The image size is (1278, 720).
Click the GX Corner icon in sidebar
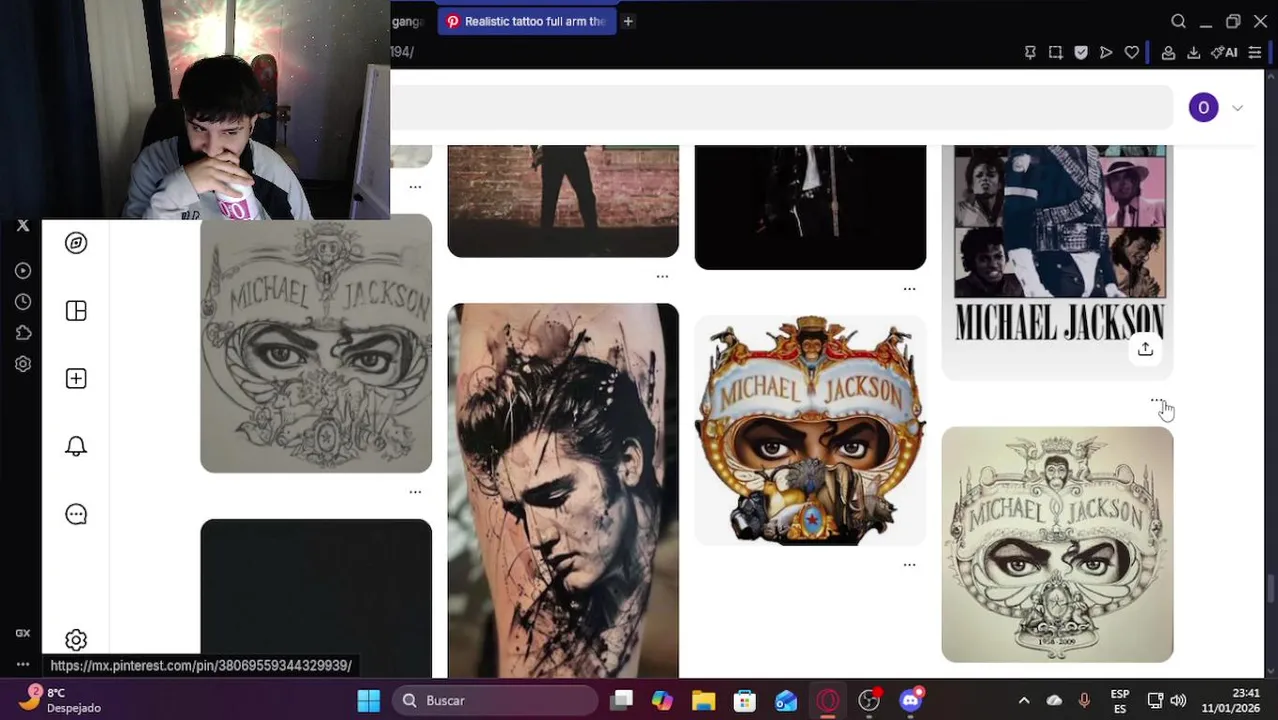[23, 633]
